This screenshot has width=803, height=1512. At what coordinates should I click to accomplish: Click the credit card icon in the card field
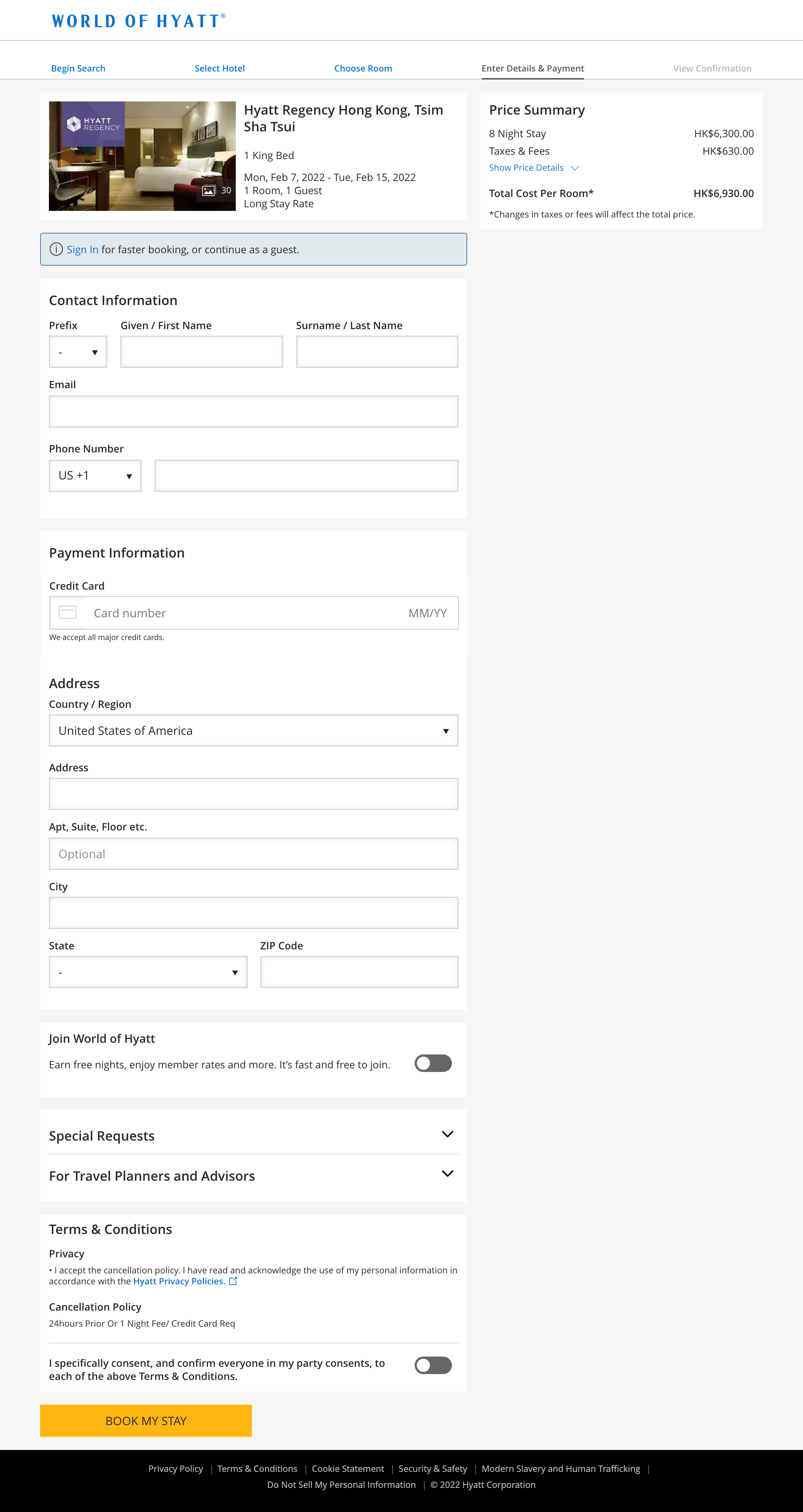68,612
